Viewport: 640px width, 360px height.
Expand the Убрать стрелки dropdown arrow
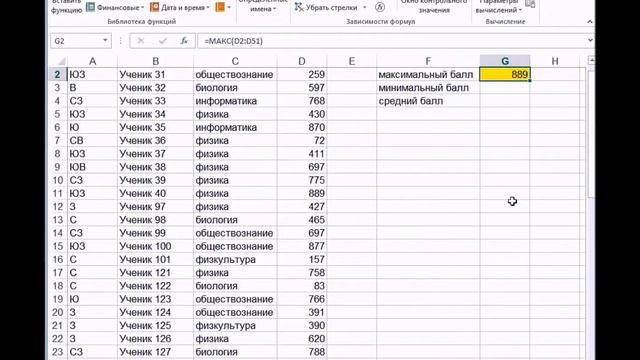pyautogui.click(x=364, y=7)
